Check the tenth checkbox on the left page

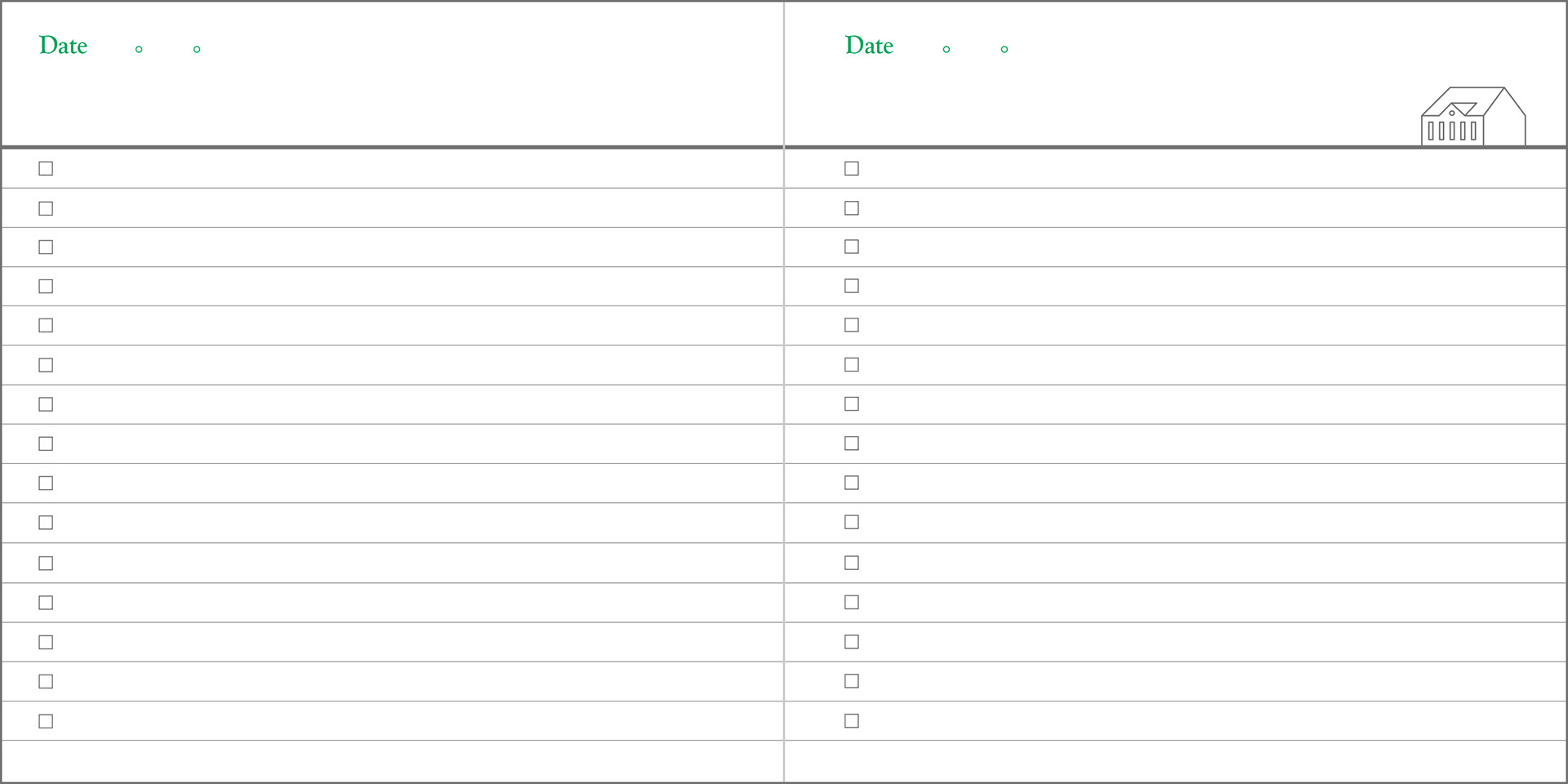click(46, 523)
